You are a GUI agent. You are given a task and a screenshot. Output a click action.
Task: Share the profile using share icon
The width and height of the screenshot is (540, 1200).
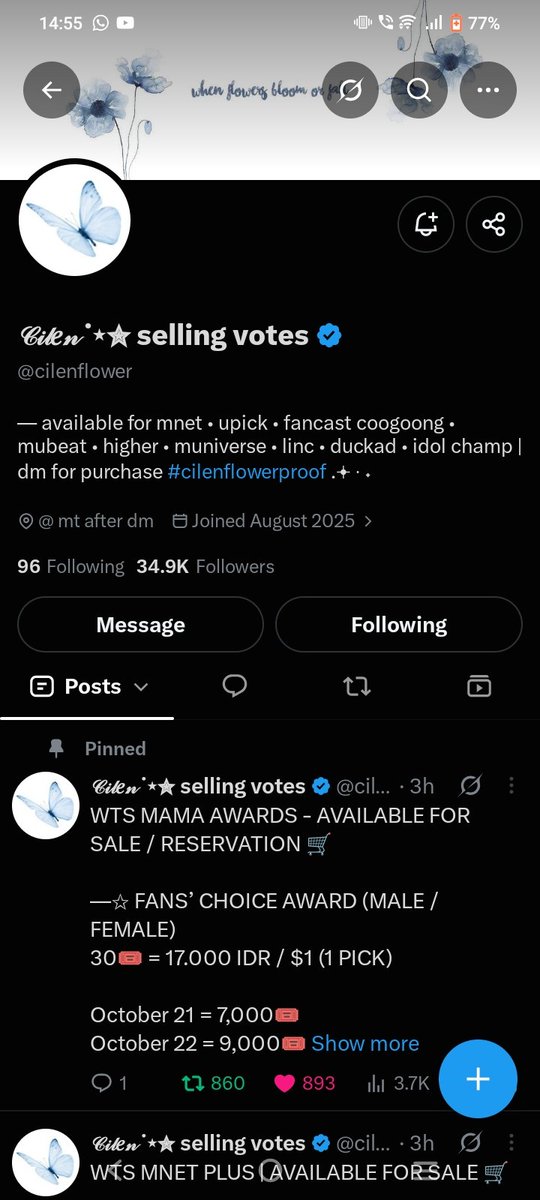[x=494, y=223]
